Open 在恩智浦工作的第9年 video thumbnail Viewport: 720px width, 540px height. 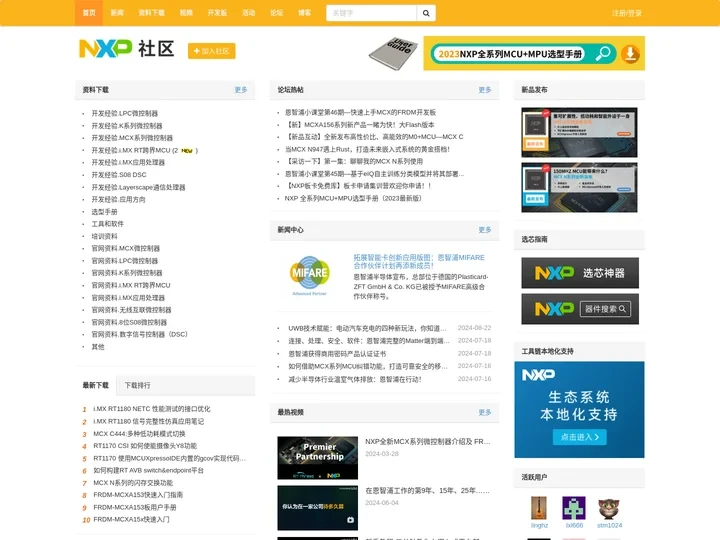[317, 508]
